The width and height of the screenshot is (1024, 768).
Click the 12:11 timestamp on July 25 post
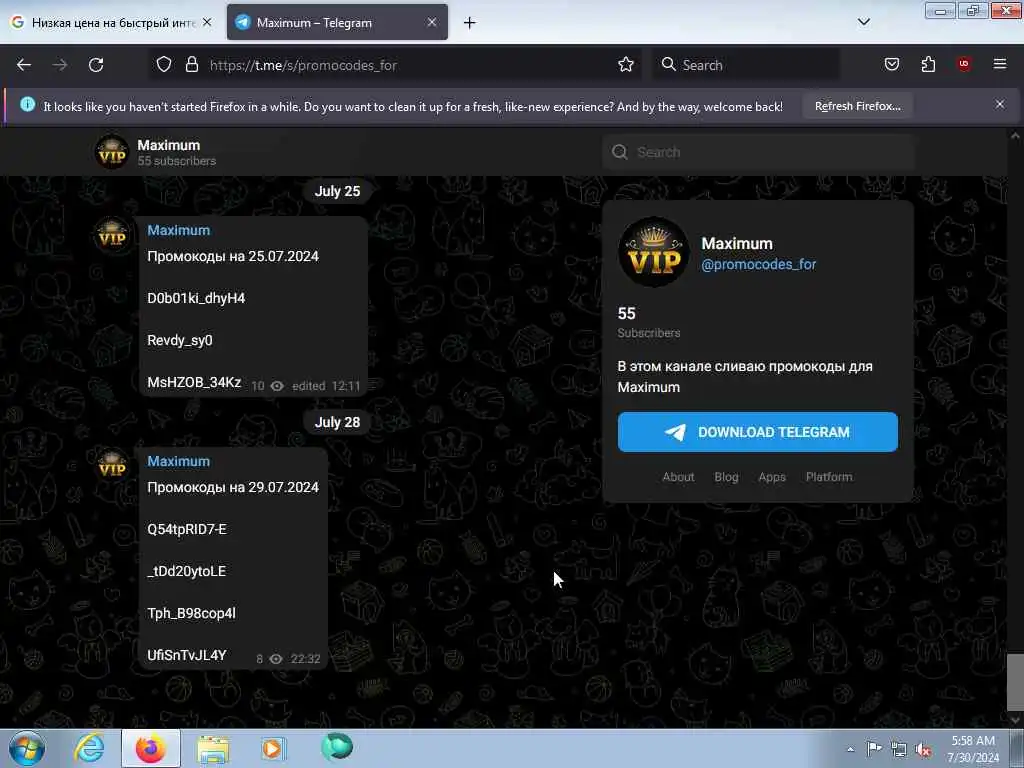(345, 386)
